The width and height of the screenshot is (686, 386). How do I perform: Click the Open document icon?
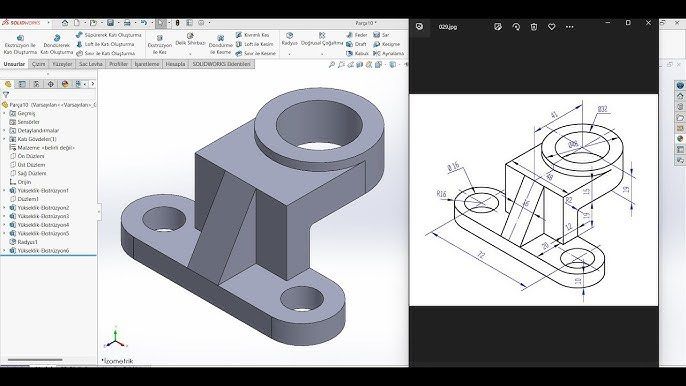pyautogui.click(x=93, y=23)
